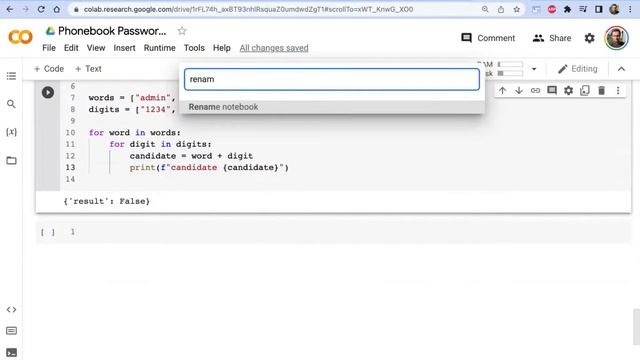Expand the runtime connection dropdown arrow
640x360 pixels.
pos(534,69)
